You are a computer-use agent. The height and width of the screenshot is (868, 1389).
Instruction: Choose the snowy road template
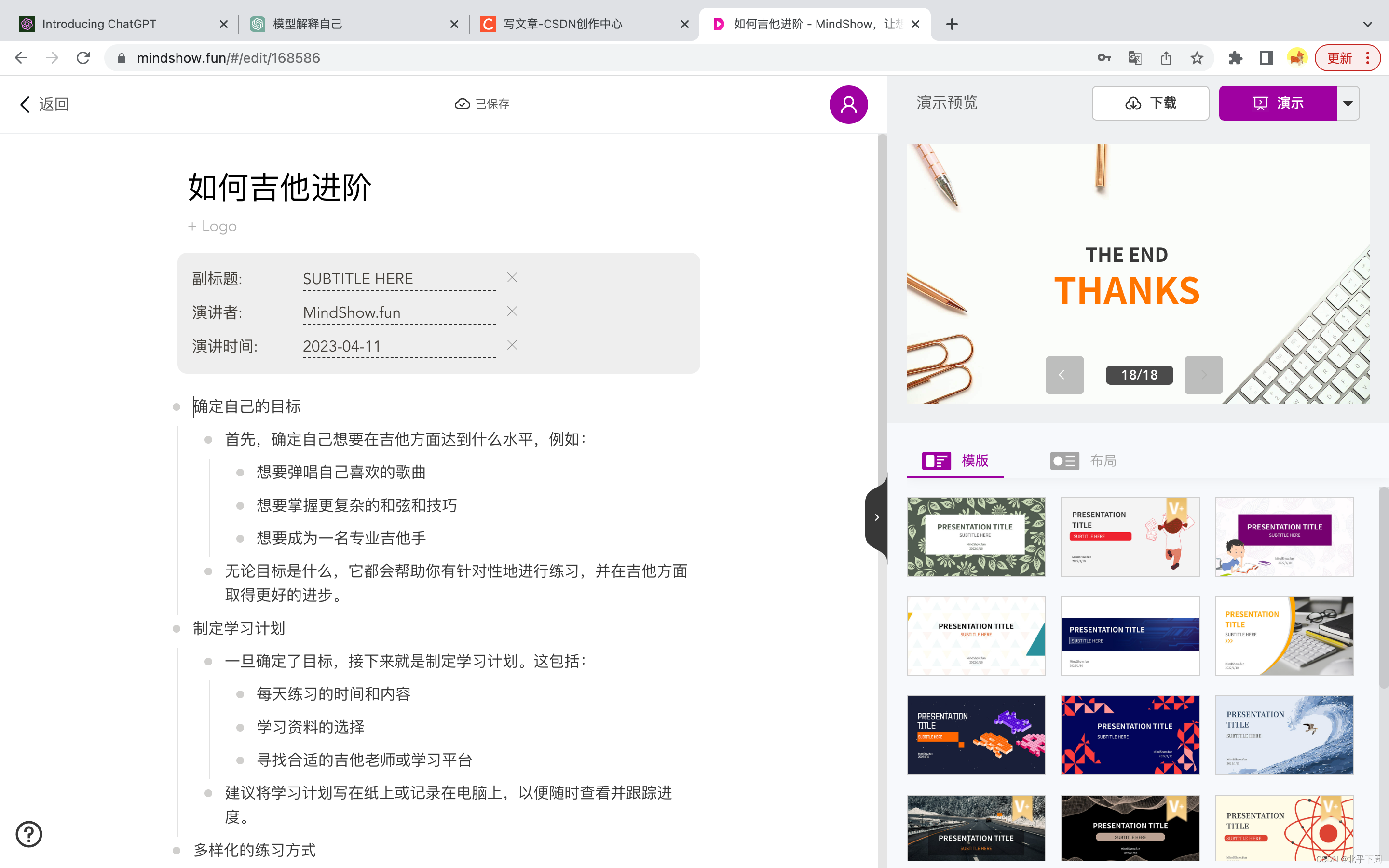(976, 828)
